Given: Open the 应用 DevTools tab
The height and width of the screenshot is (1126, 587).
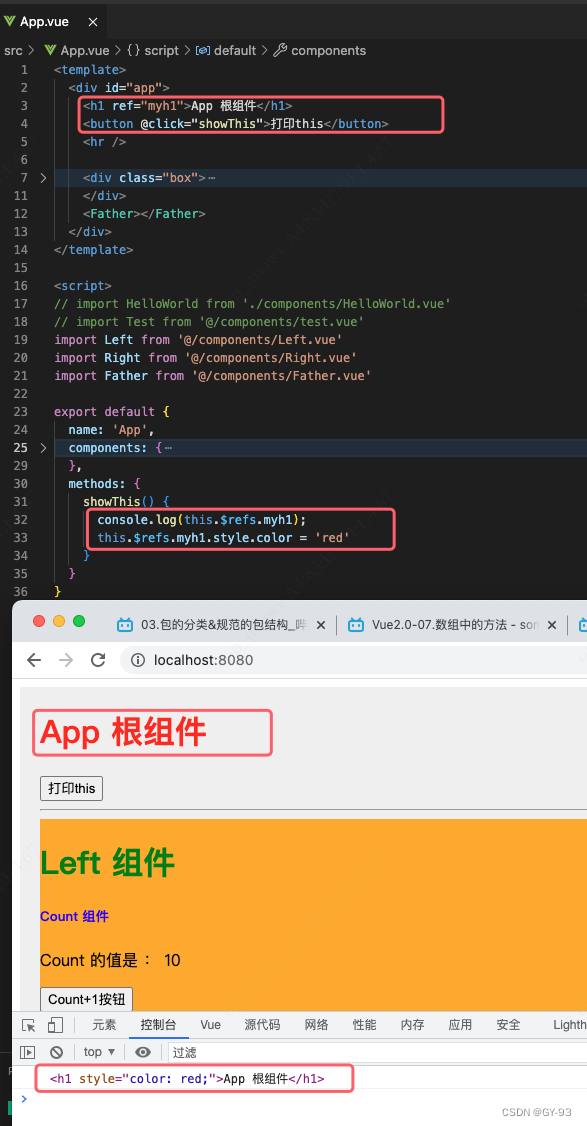Looking at the screenshot, I should pos(460,1025).
